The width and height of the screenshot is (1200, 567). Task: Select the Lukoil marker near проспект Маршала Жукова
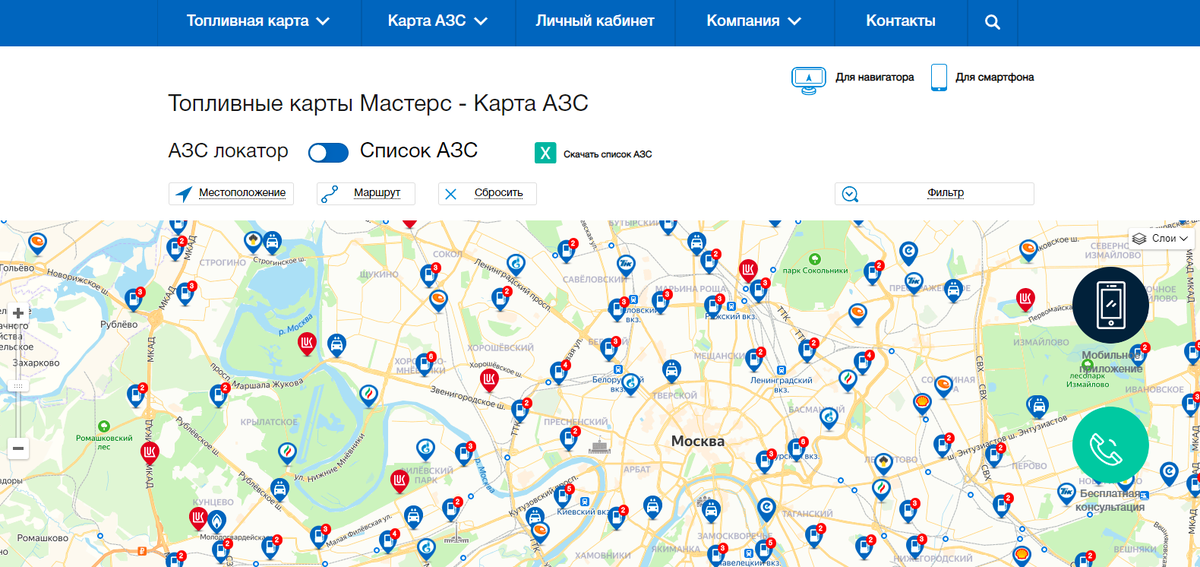[308, 344]
